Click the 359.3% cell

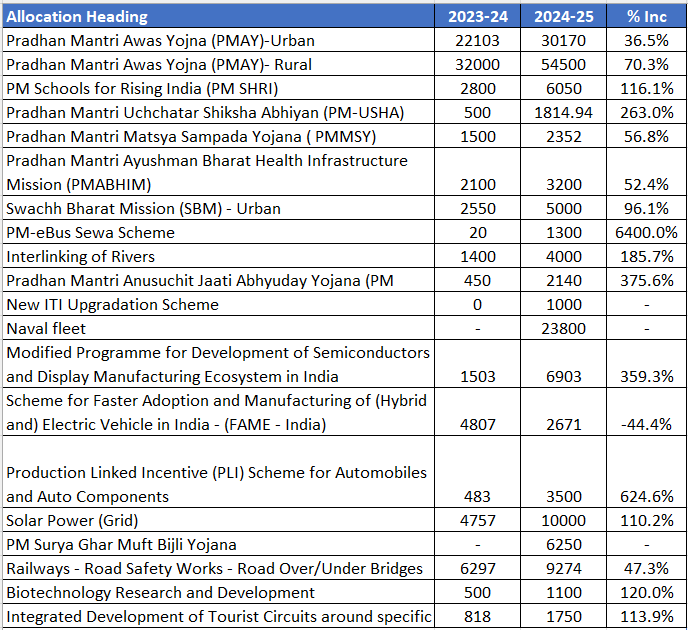(x=646, y=364)
